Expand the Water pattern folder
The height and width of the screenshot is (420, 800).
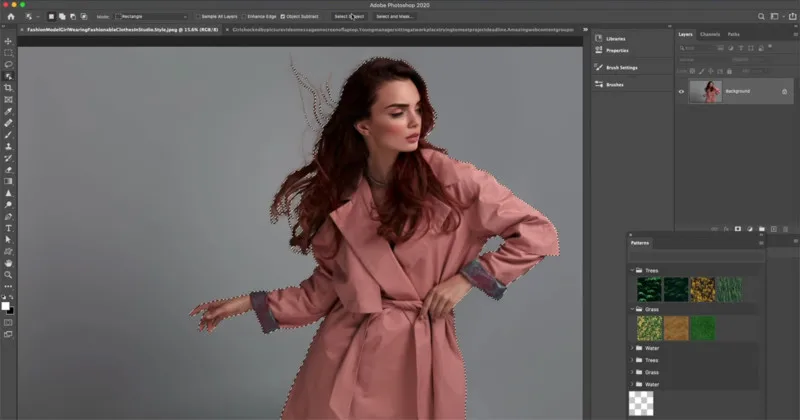632,348
